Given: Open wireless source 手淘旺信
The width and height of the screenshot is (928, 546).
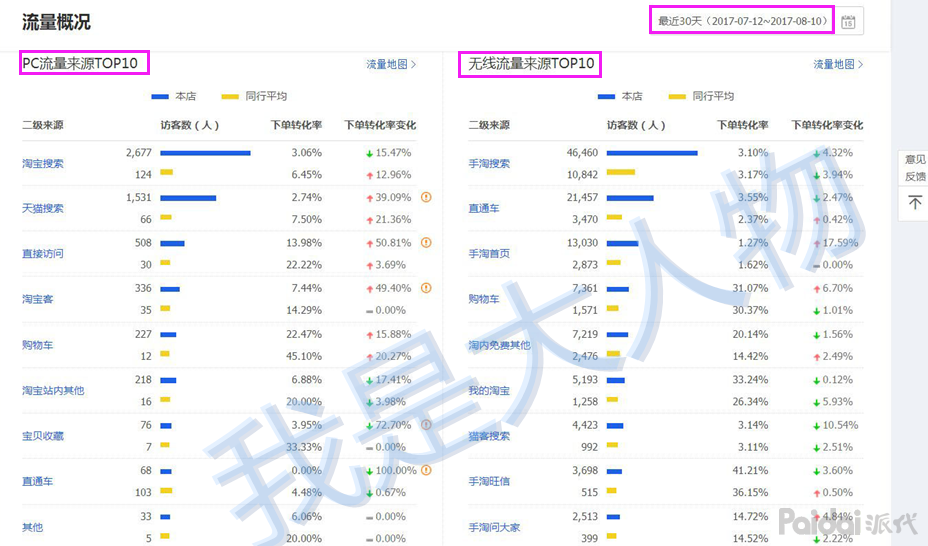Looking at the screenshot, I should click(489, 481).
